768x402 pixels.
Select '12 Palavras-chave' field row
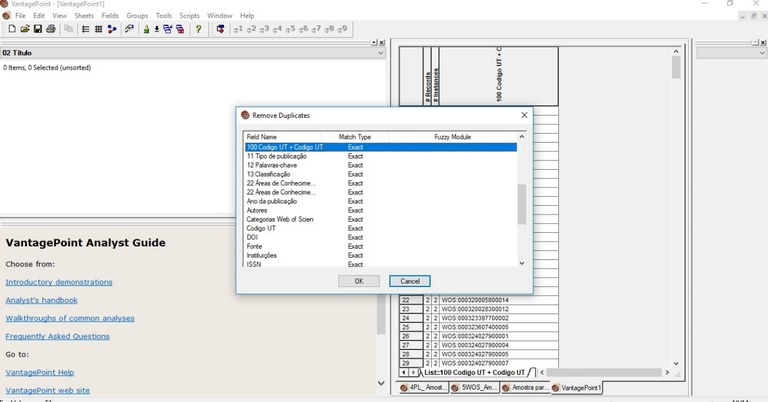pyautogui.click(x=381, y=165)
